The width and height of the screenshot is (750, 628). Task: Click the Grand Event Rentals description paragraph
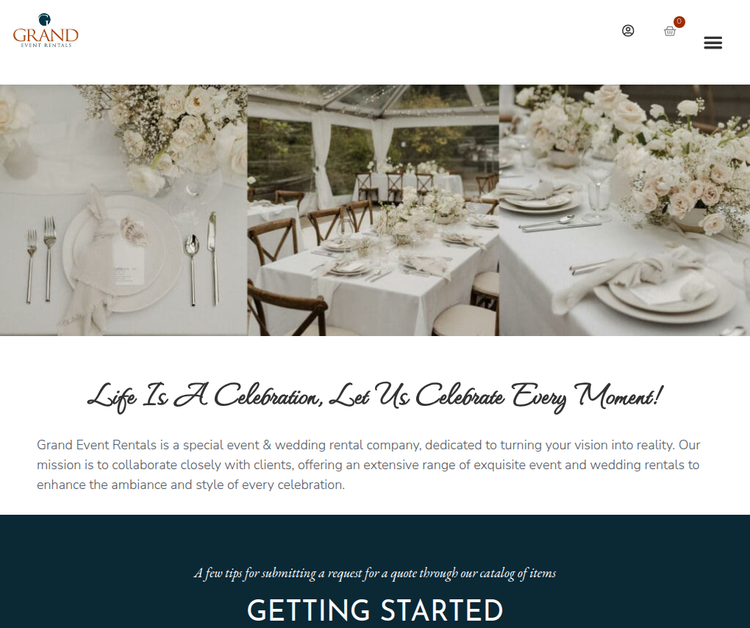tap(368, 464)
